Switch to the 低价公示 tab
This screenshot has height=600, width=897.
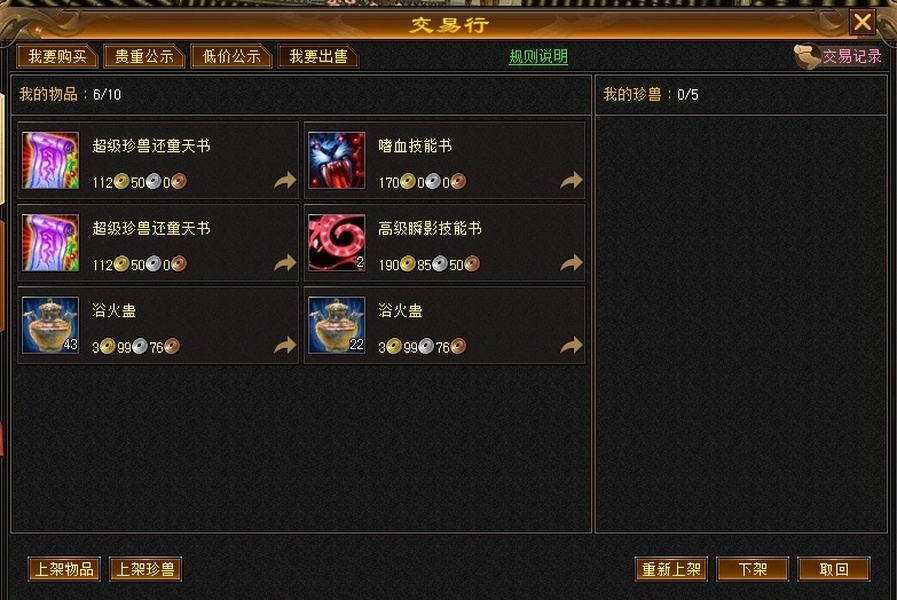tap(231, 57)
